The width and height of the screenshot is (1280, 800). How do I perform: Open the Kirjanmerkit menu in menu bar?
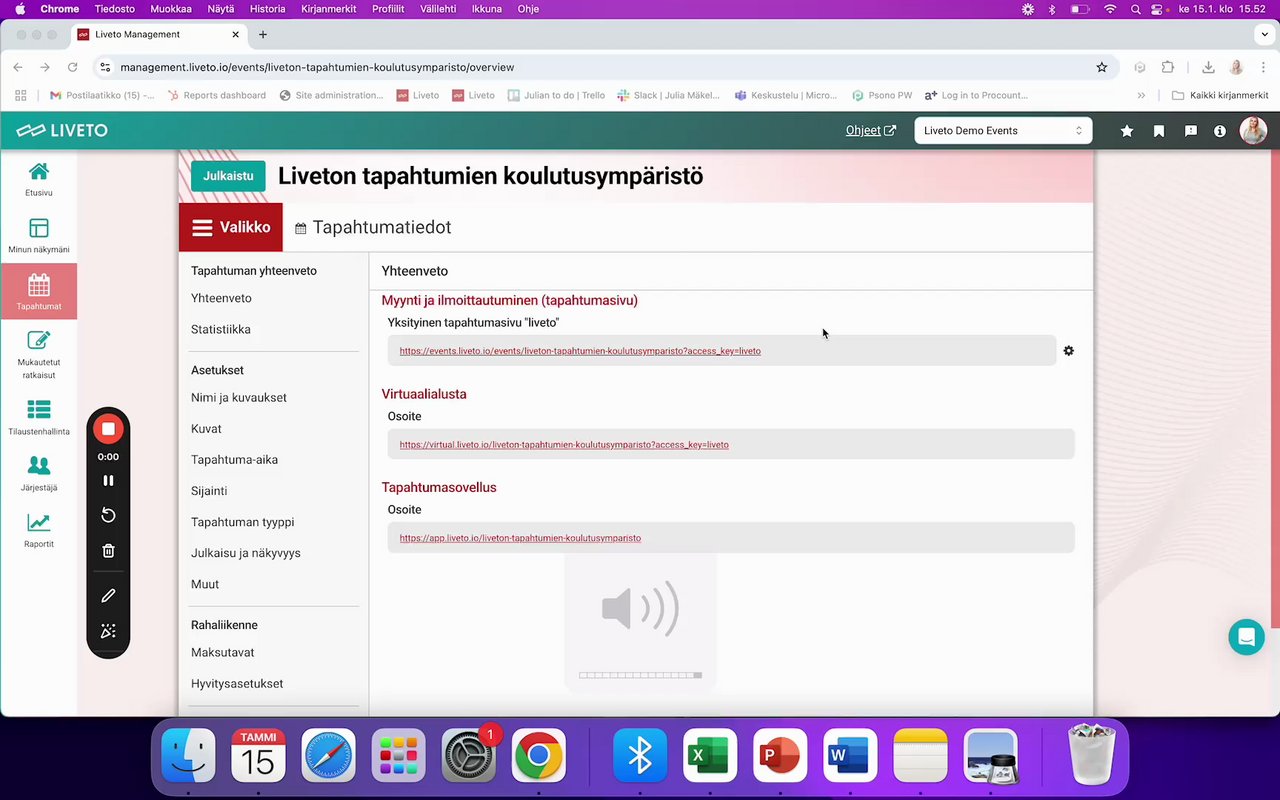point(328,9)
